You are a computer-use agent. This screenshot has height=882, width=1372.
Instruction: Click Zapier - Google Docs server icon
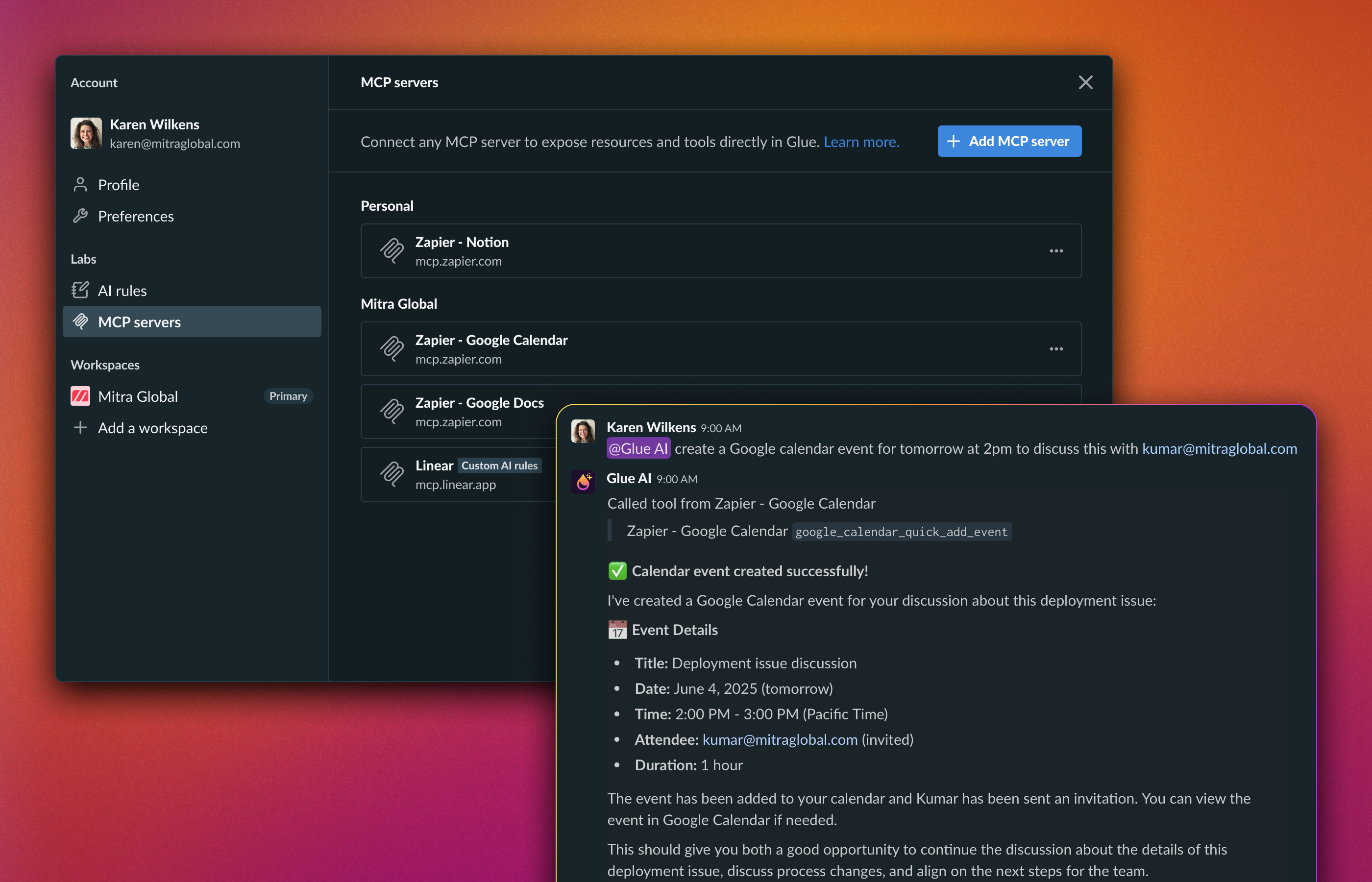(392, 412)
